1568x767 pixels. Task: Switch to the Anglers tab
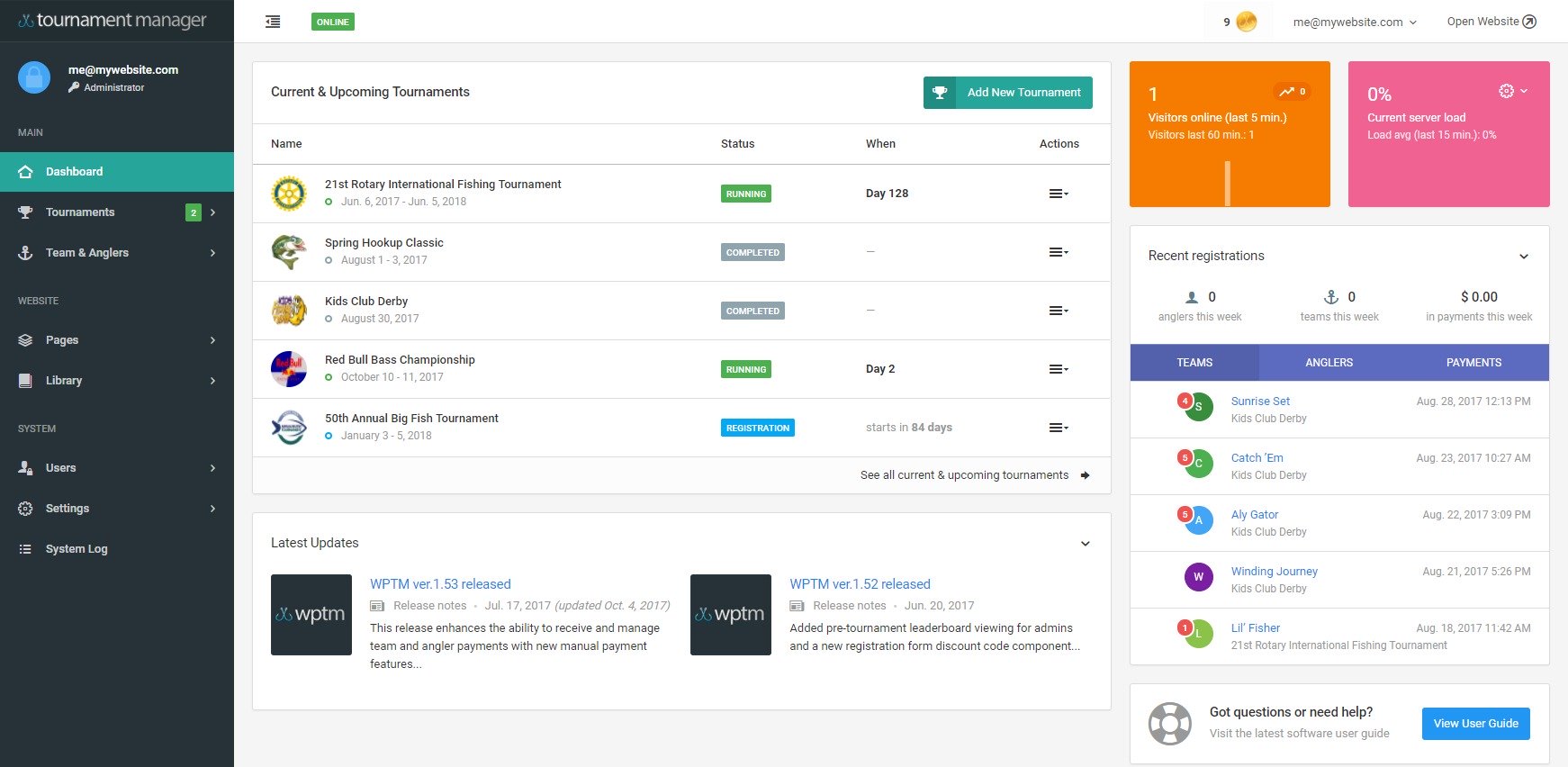(1329, 363)
